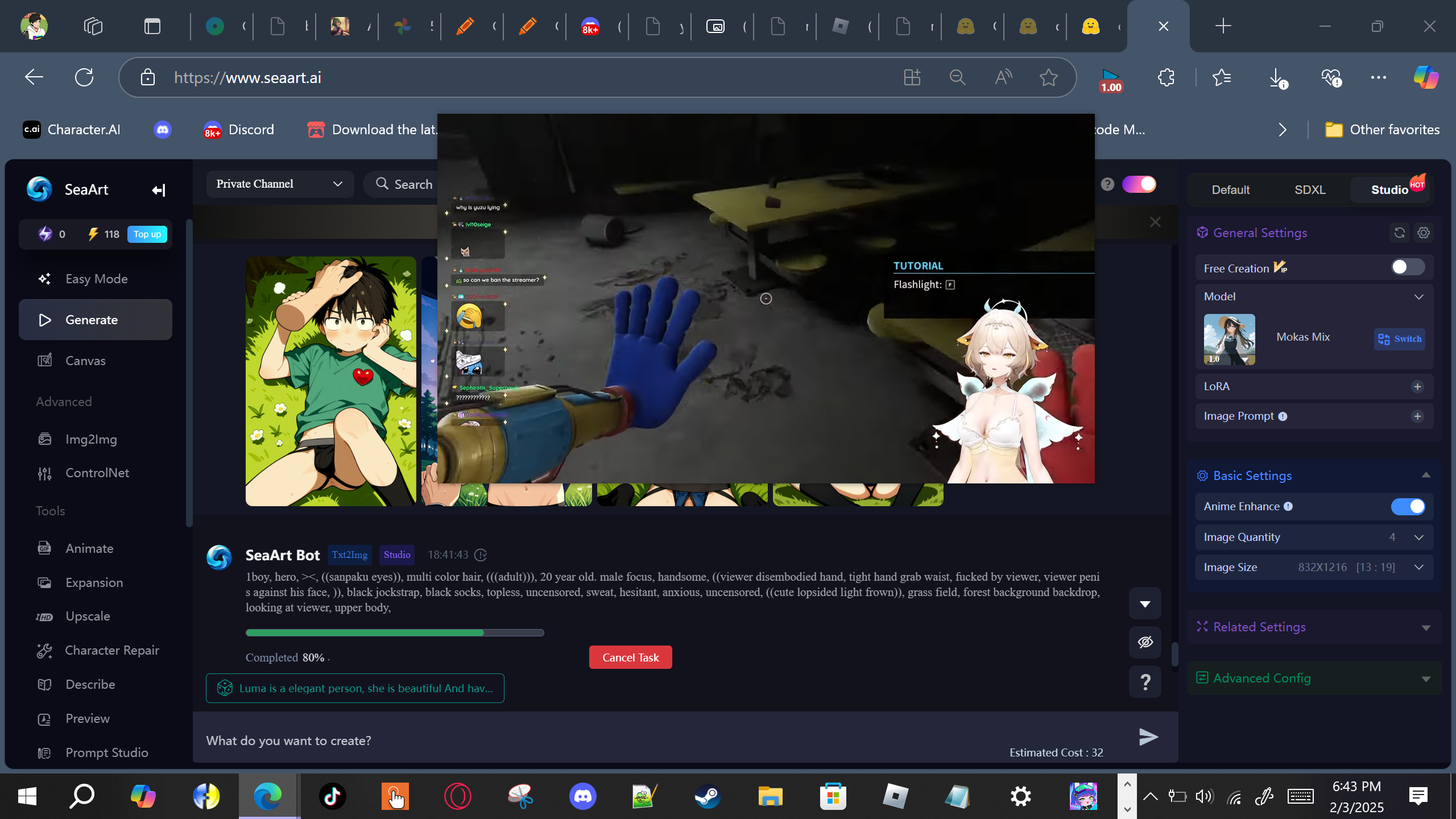This screenshot has width=1456, height=819.
Task: Open ControlNet
Action: tap(96, 473)
